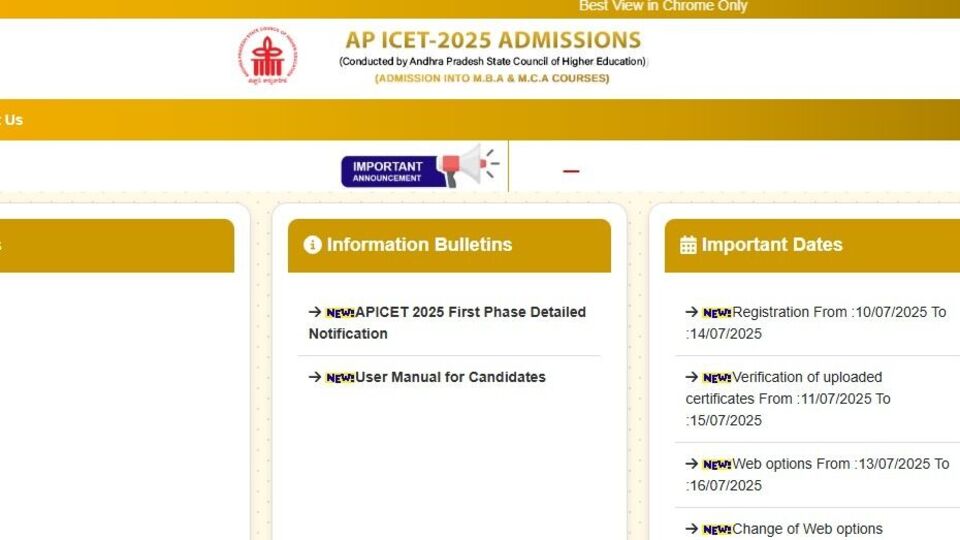This screenshot has width=960, height=540.
Task: Select the Information Bulletins panel header
Action: click(449, 245)
